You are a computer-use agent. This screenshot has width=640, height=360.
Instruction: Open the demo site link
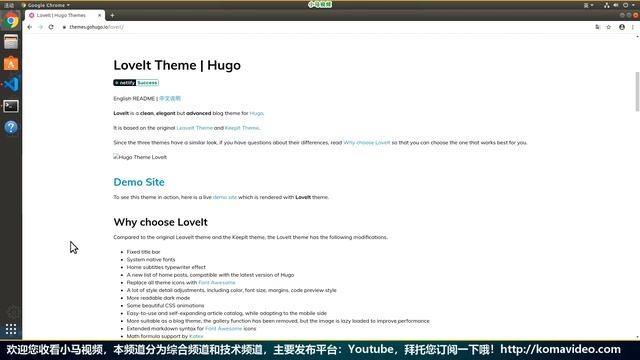pos(224,197)
